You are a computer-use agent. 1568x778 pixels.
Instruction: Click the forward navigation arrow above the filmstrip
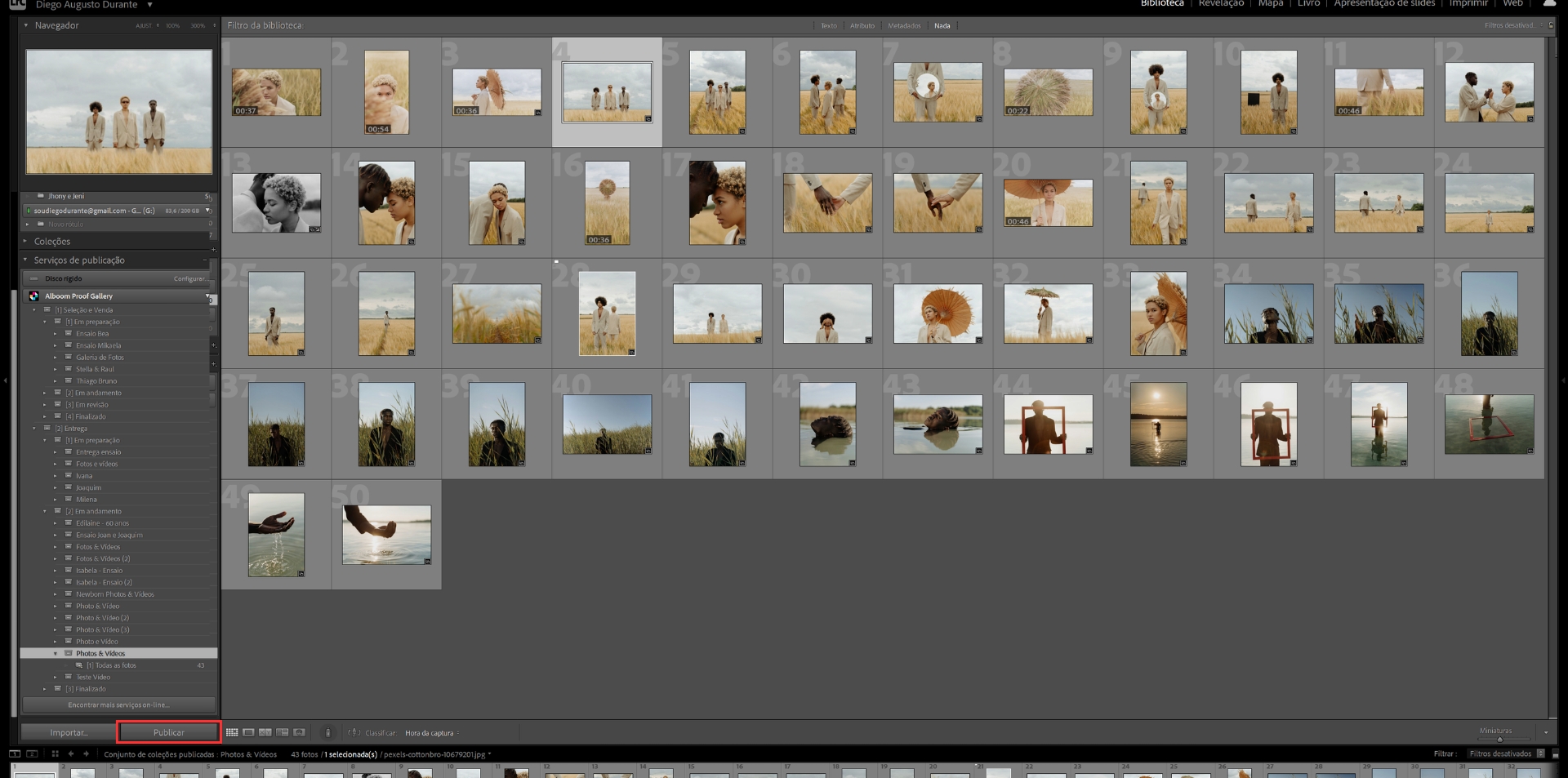click(x=86, y=754)
